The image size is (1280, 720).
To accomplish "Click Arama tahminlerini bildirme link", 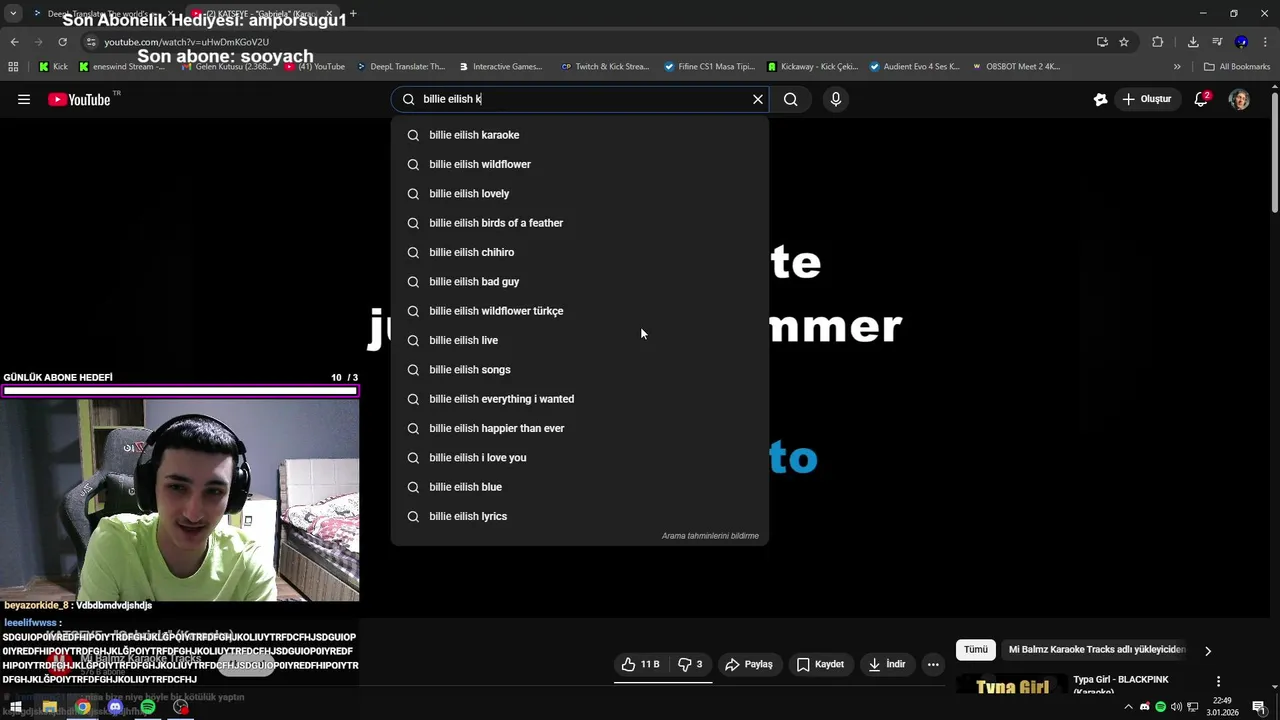I will tap(710, 536).
